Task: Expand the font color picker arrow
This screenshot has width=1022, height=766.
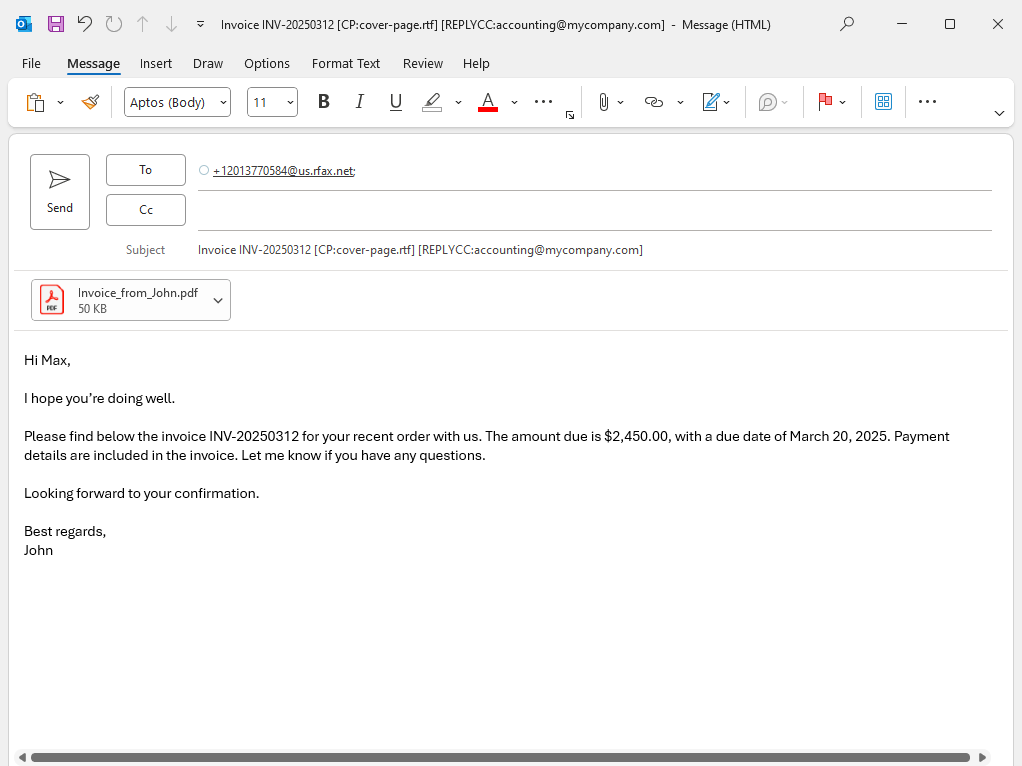Action: (514, 102)
